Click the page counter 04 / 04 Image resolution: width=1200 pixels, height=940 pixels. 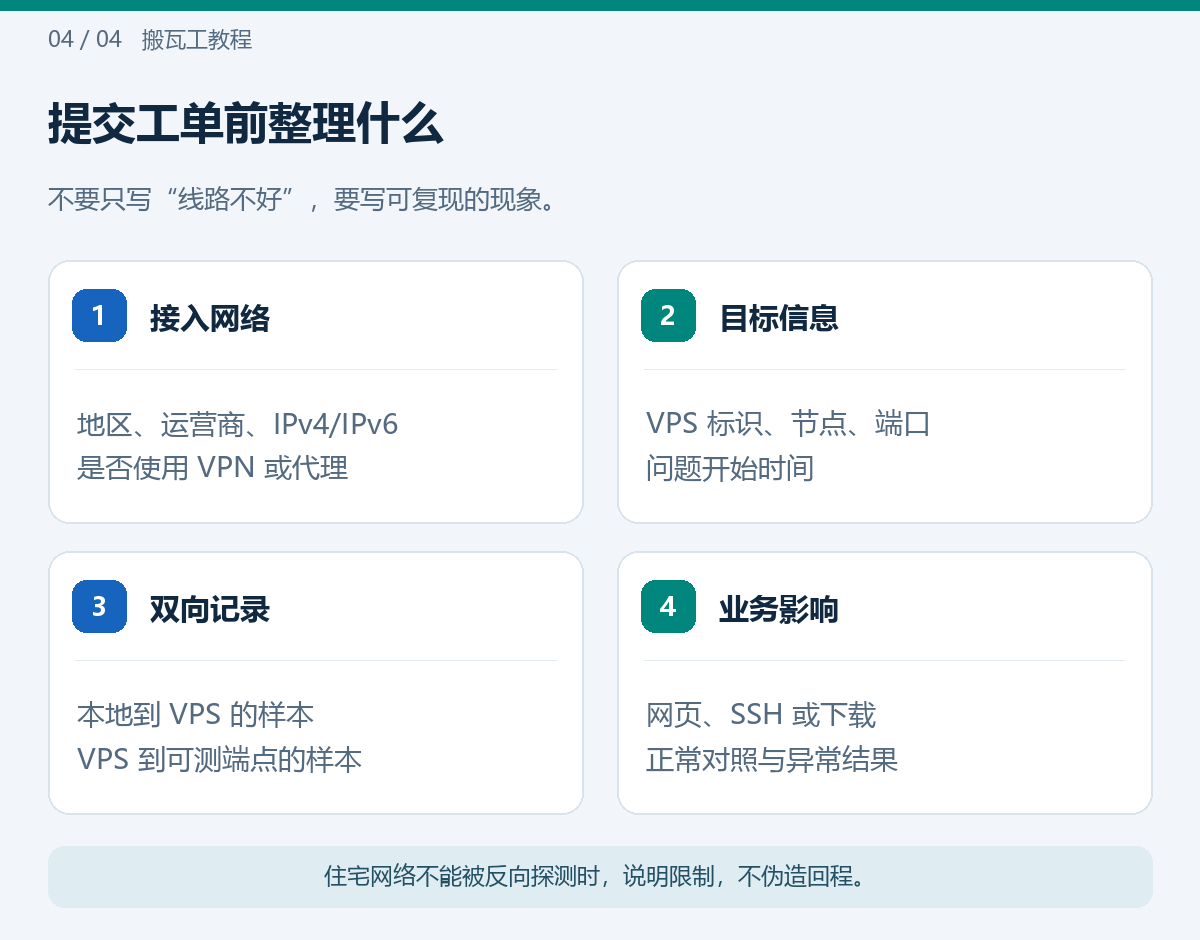tap(85, 40)
